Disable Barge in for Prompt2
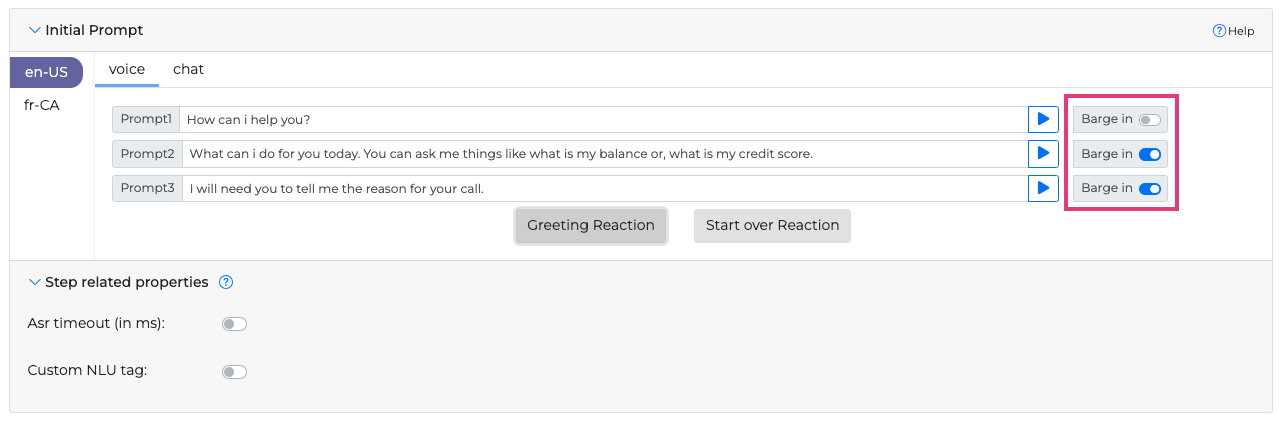 click(x=1150, y=154)
